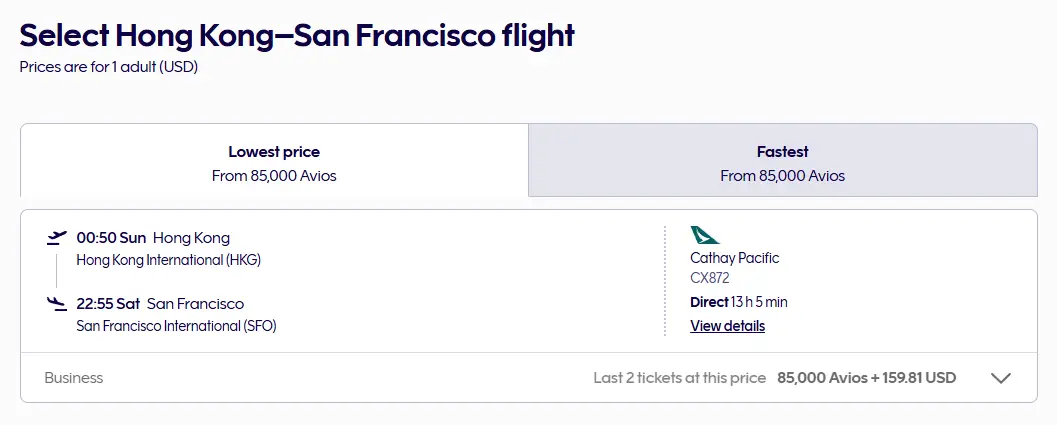
Task: Click the Cathay Pacific airline logo
Action: [x=704, y=235]
